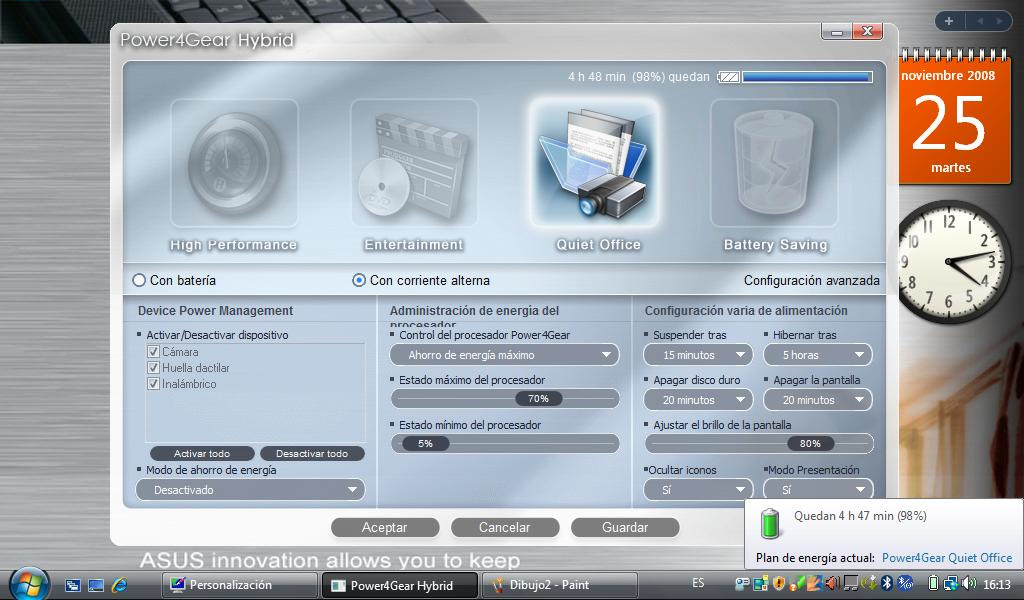Open Personalización window from taskbar
This screenshot has height=600, width=1024.
[x=238, y=585]
